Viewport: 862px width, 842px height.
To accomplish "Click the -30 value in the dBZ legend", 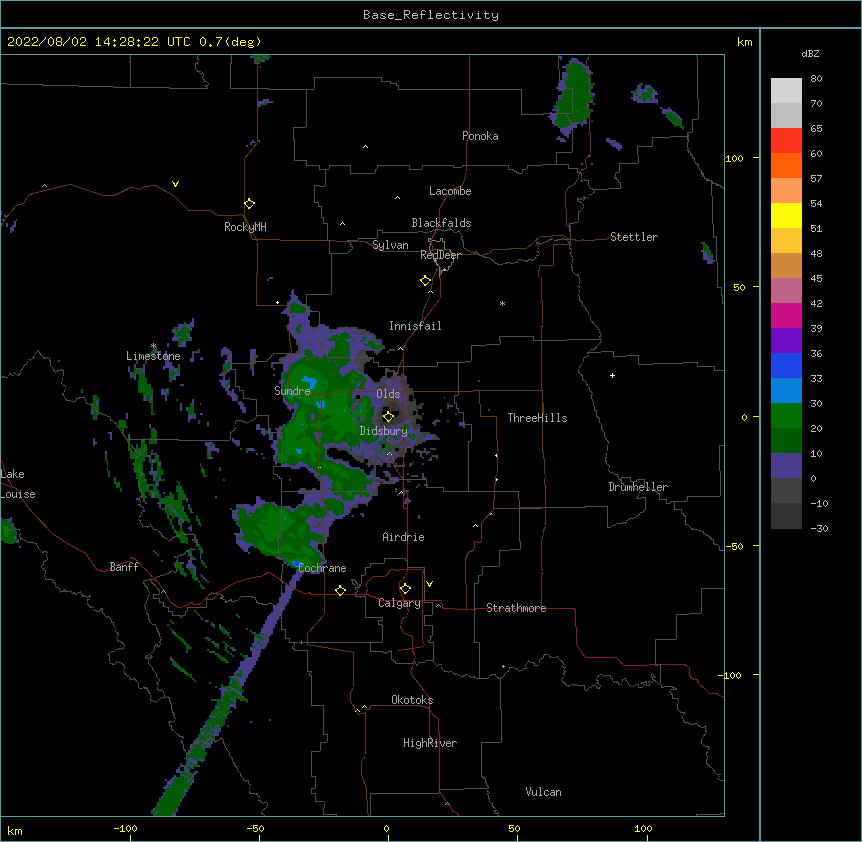I will pyautogui.click(x=819, y=529).
